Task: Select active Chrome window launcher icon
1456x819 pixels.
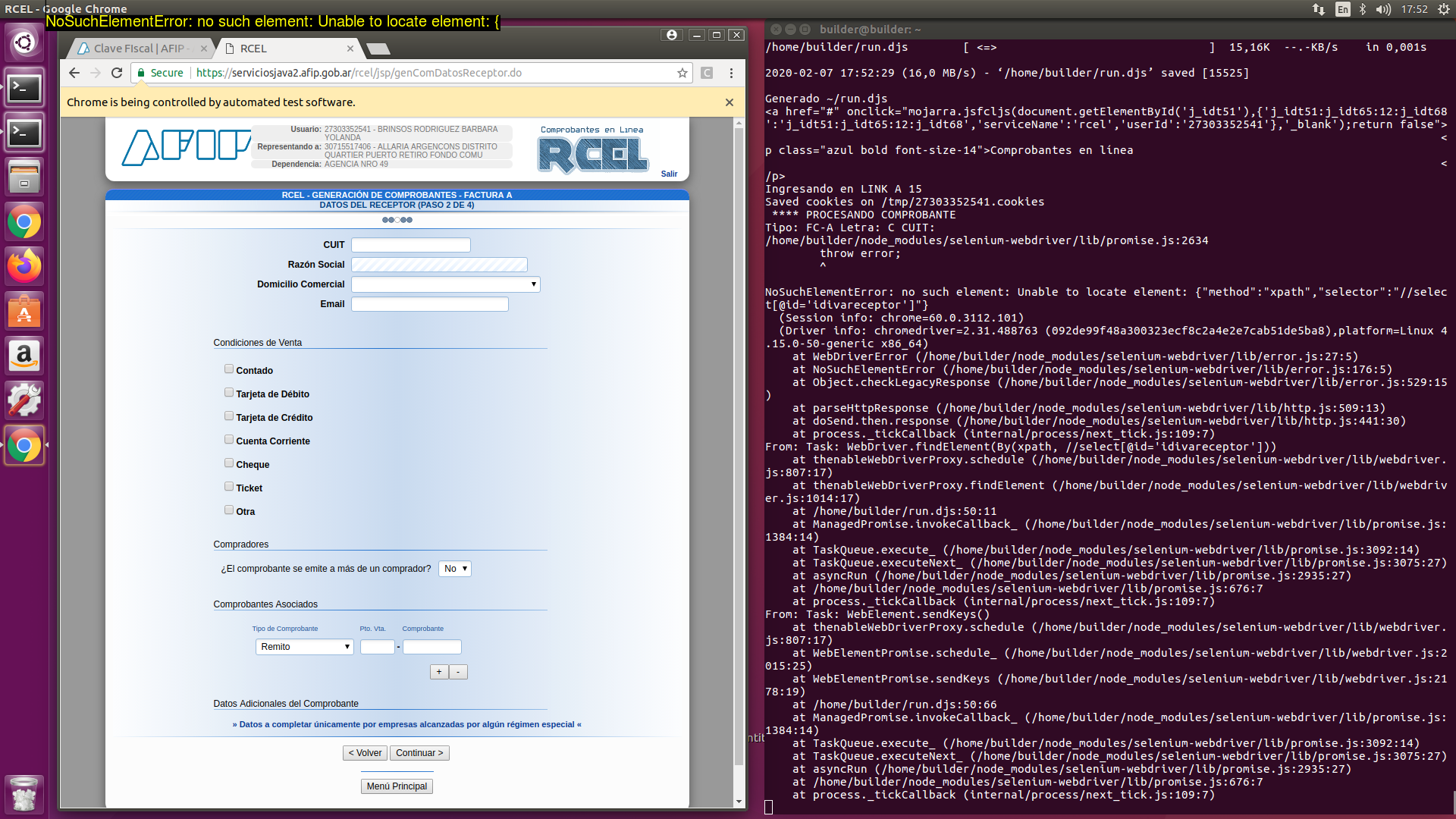Action: pyautogui.click(x=24, y=445)
